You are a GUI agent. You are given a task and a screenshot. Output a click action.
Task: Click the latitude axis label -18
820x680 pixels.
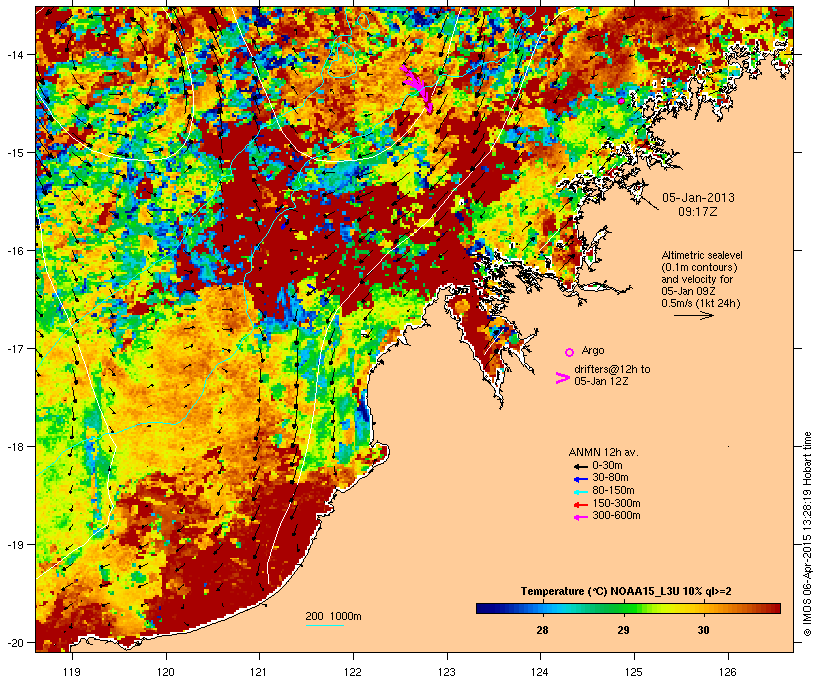(x=14, y=447)
